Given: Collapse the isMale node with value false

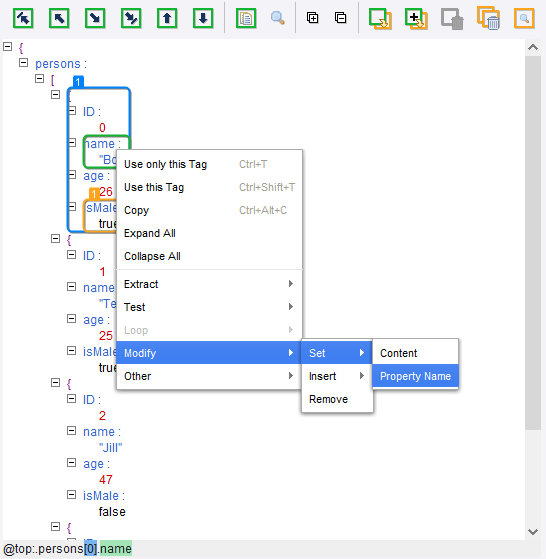Looking at the screenshot, I should pyautogui.click(x=72, y=495).
